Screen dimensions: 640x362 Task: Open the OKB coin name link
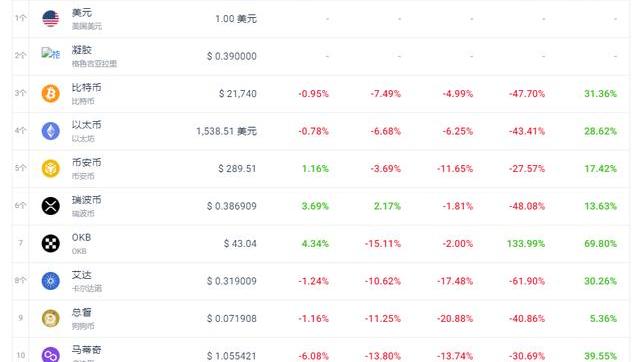coord(81,238)
